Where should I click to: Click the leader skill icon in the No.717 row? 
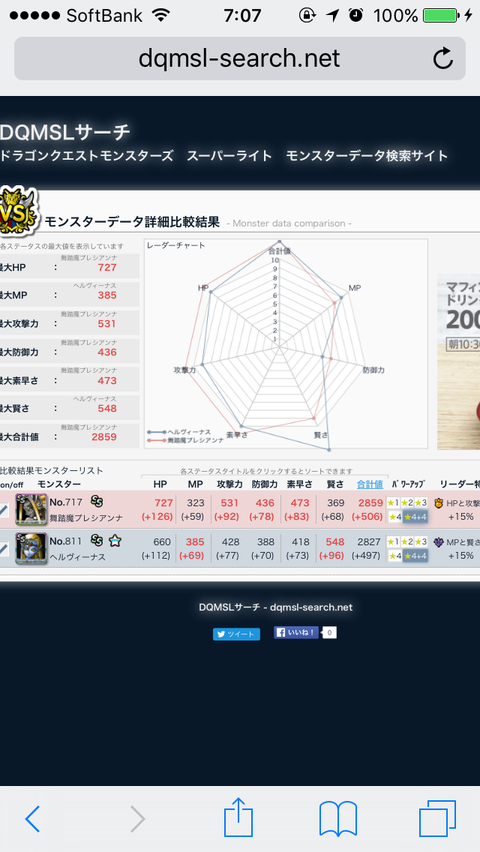tap(439, 504)
